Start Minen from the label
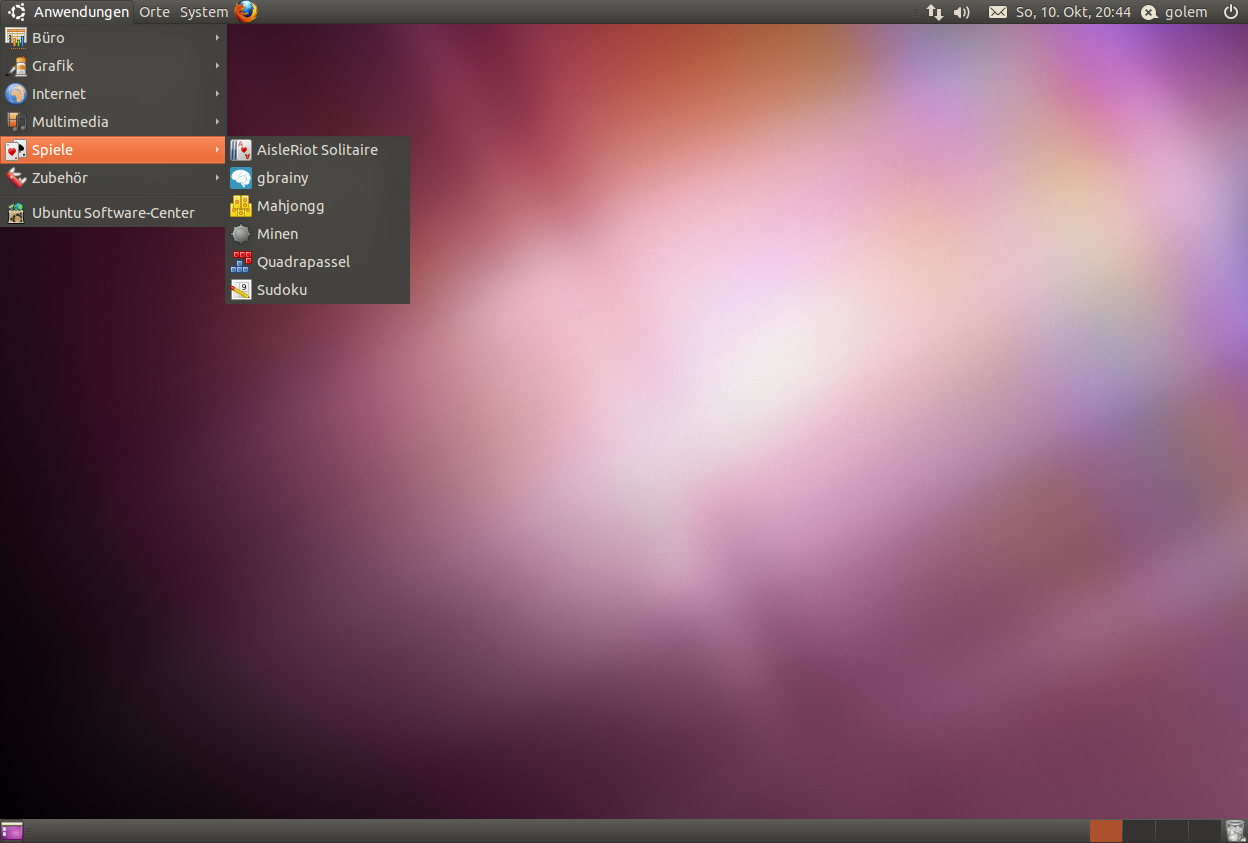The width and height of the screenshot is (1248, 843). tap(277, 234)
